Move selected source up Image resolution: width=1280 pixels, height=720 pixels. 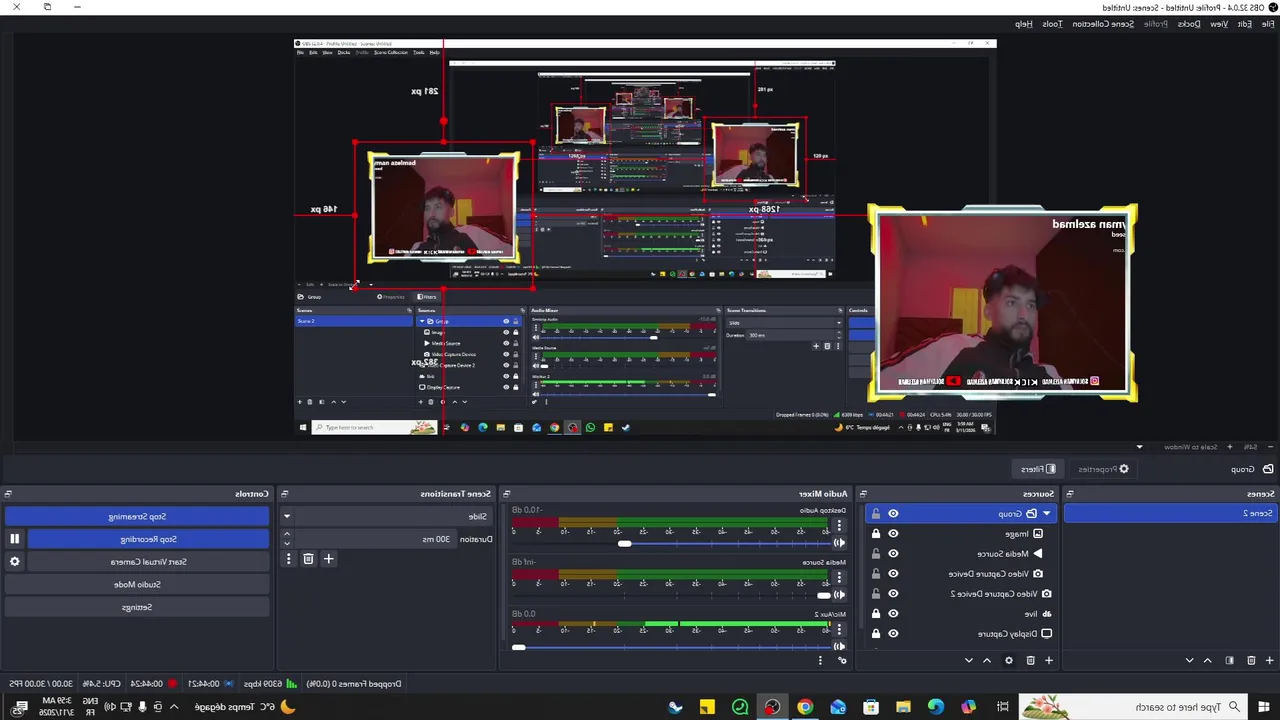[x=987, y=660]
